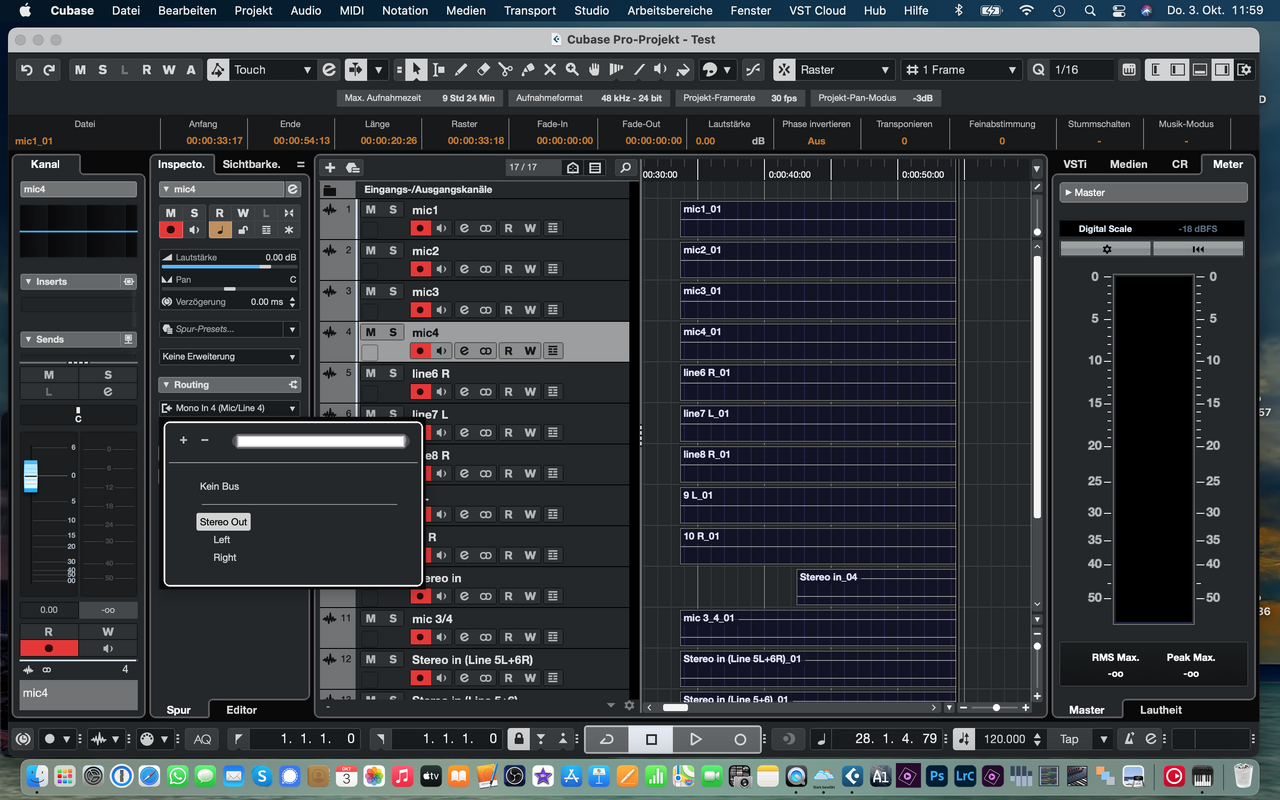Select the Erase tool
Viewport: 1280px width, 800px height.
tap(483, 70)
